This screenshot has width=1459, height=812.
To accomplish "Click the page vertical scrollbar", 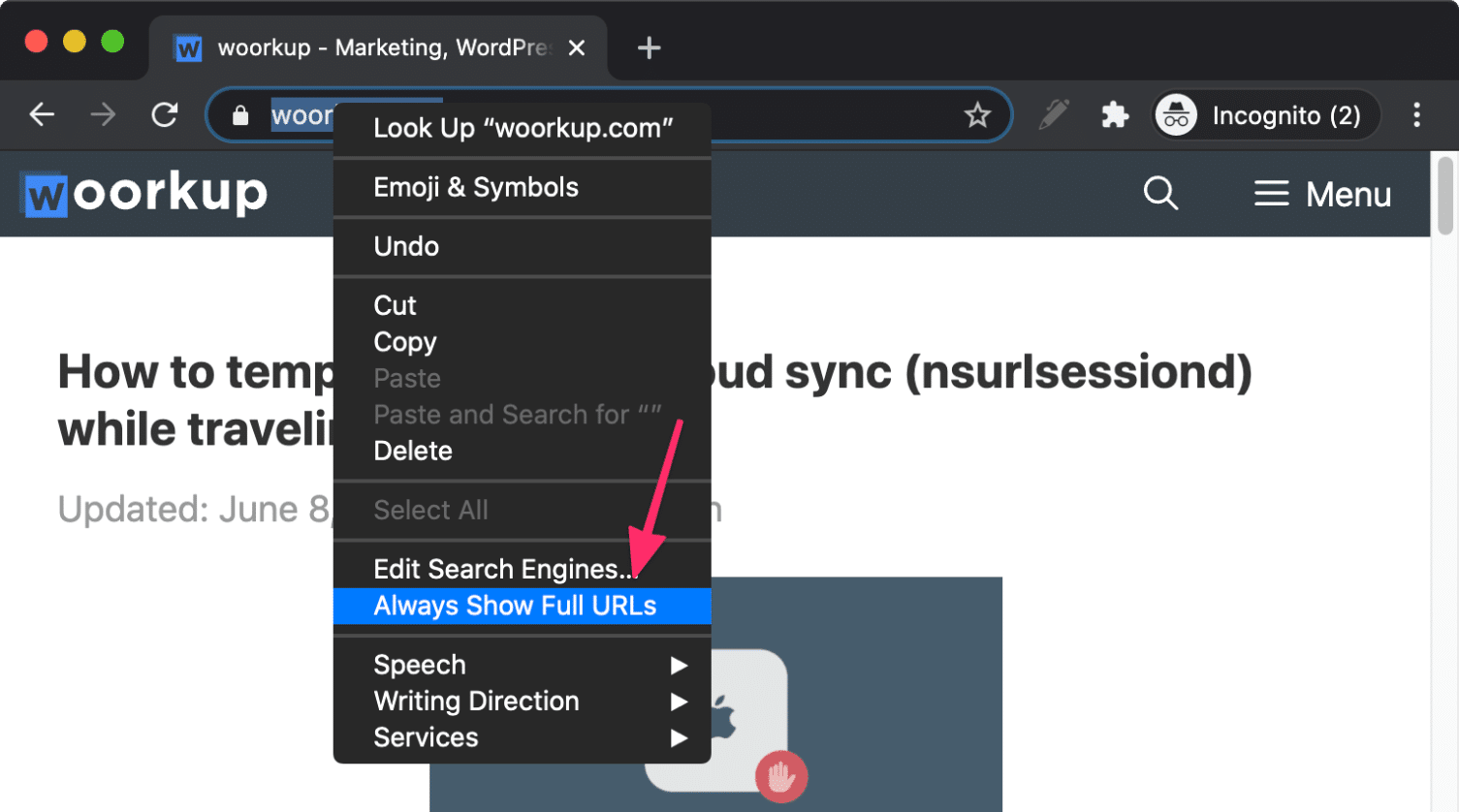I will click(x=1444, y=196).
